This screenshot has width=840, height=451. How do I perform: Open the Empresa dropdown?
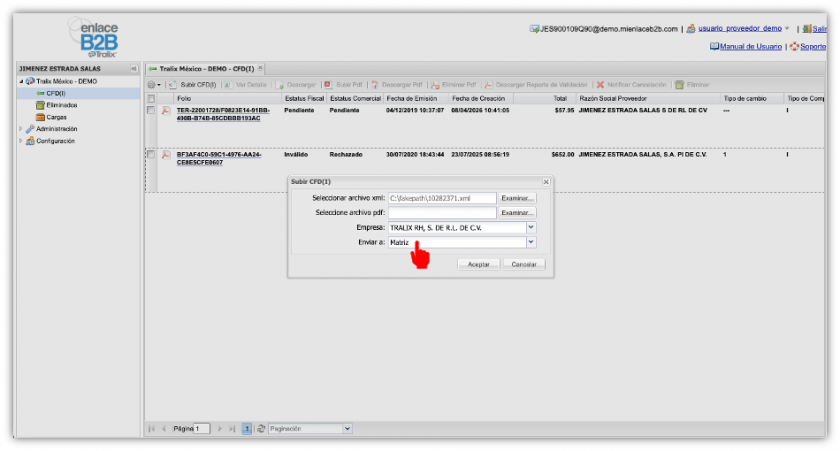coord(531,228)
